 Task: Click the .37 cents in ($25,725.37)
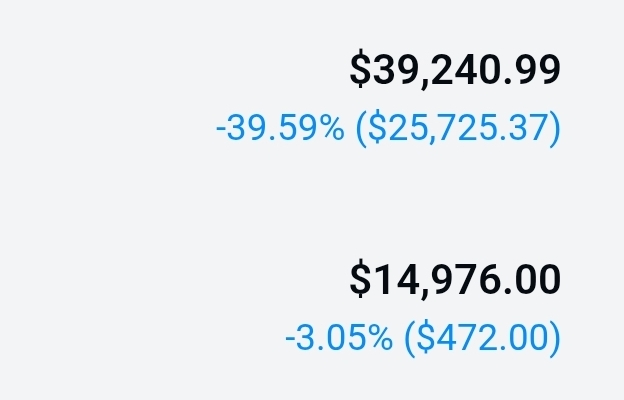[528, 129]
